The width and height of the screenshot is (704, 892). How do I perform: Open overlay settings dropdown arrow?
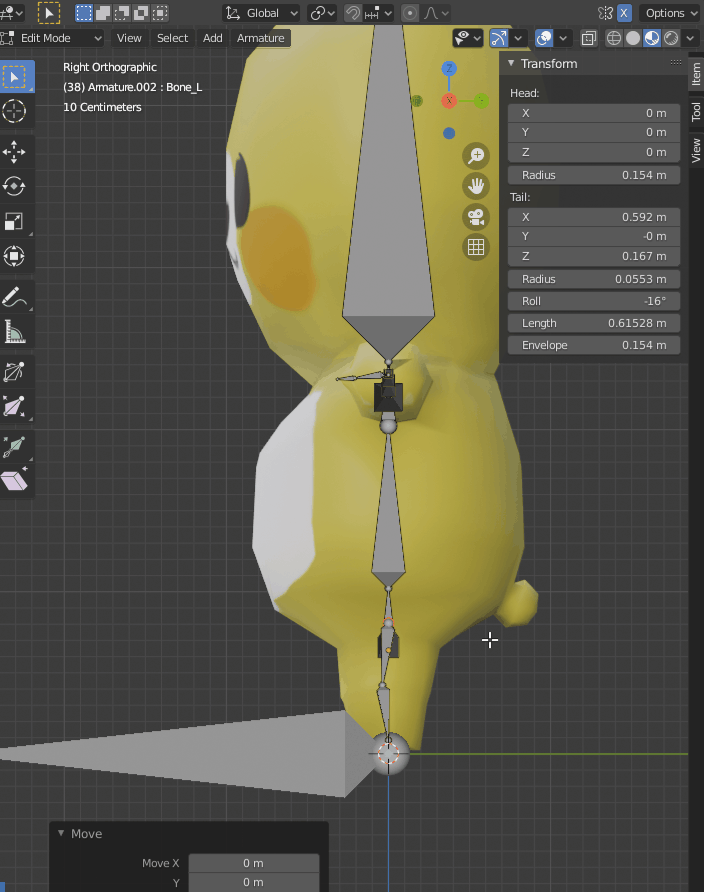point(563,38)
